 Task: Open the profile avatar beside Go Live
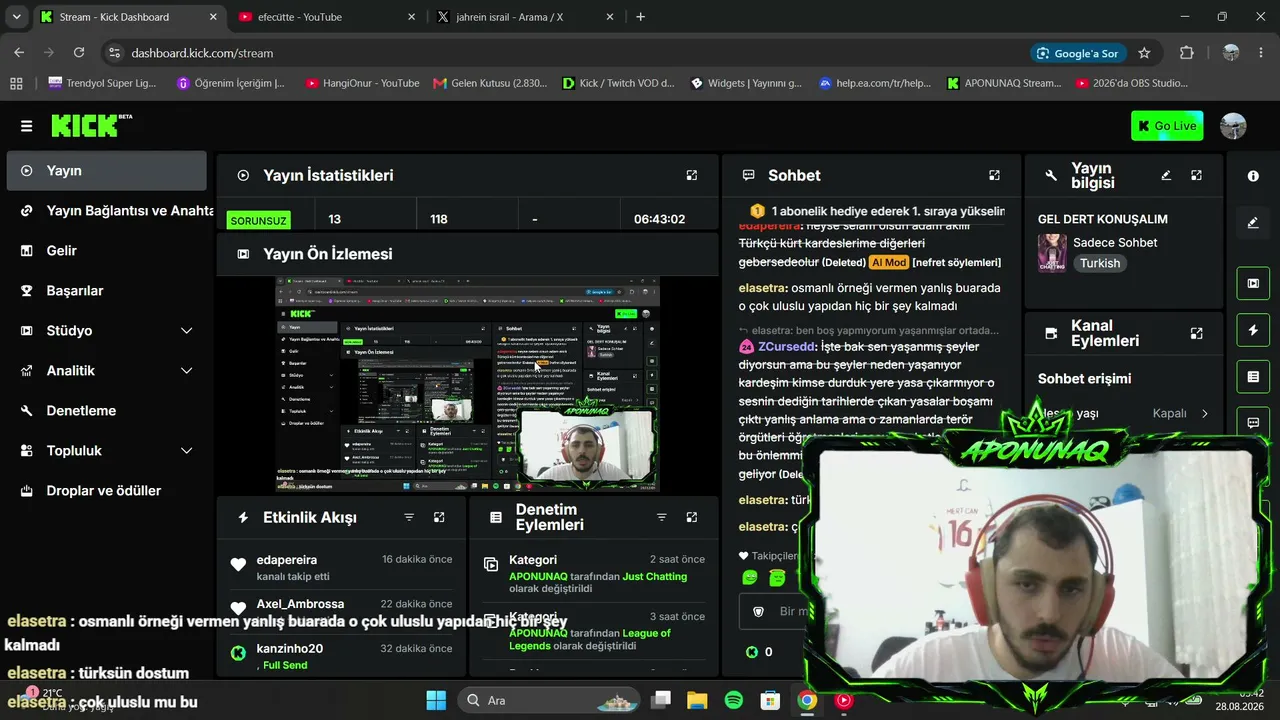pos(1233,126)
